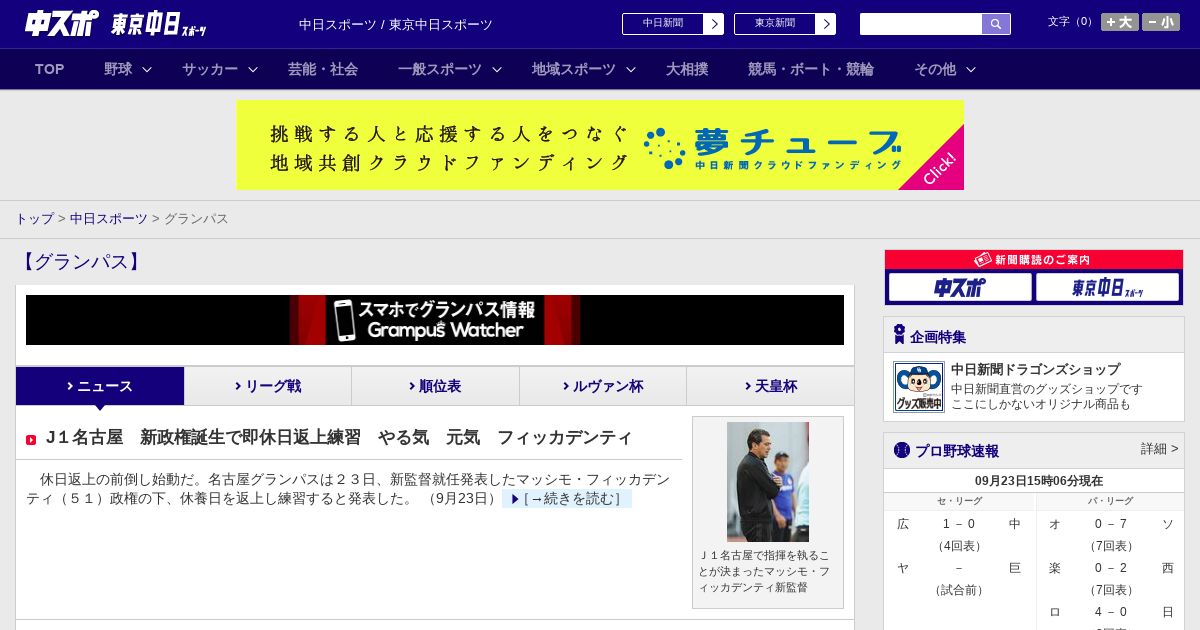Click the arrow beside 東京新聞
Viewport: 1200px width, 630px height.
coord(826,24)
